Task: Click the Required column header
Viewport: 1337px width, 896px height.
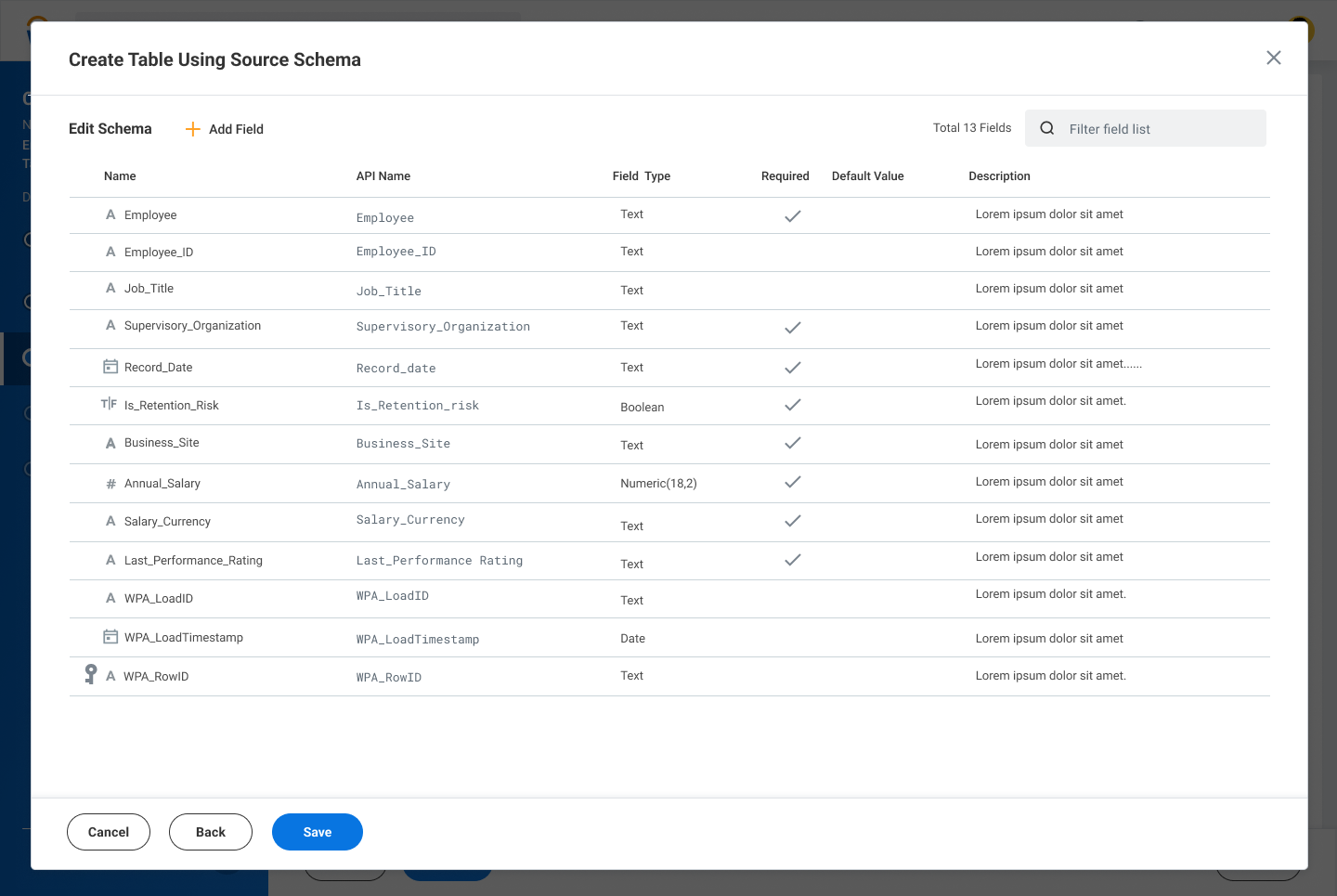Action: click(x=785, y=175)
